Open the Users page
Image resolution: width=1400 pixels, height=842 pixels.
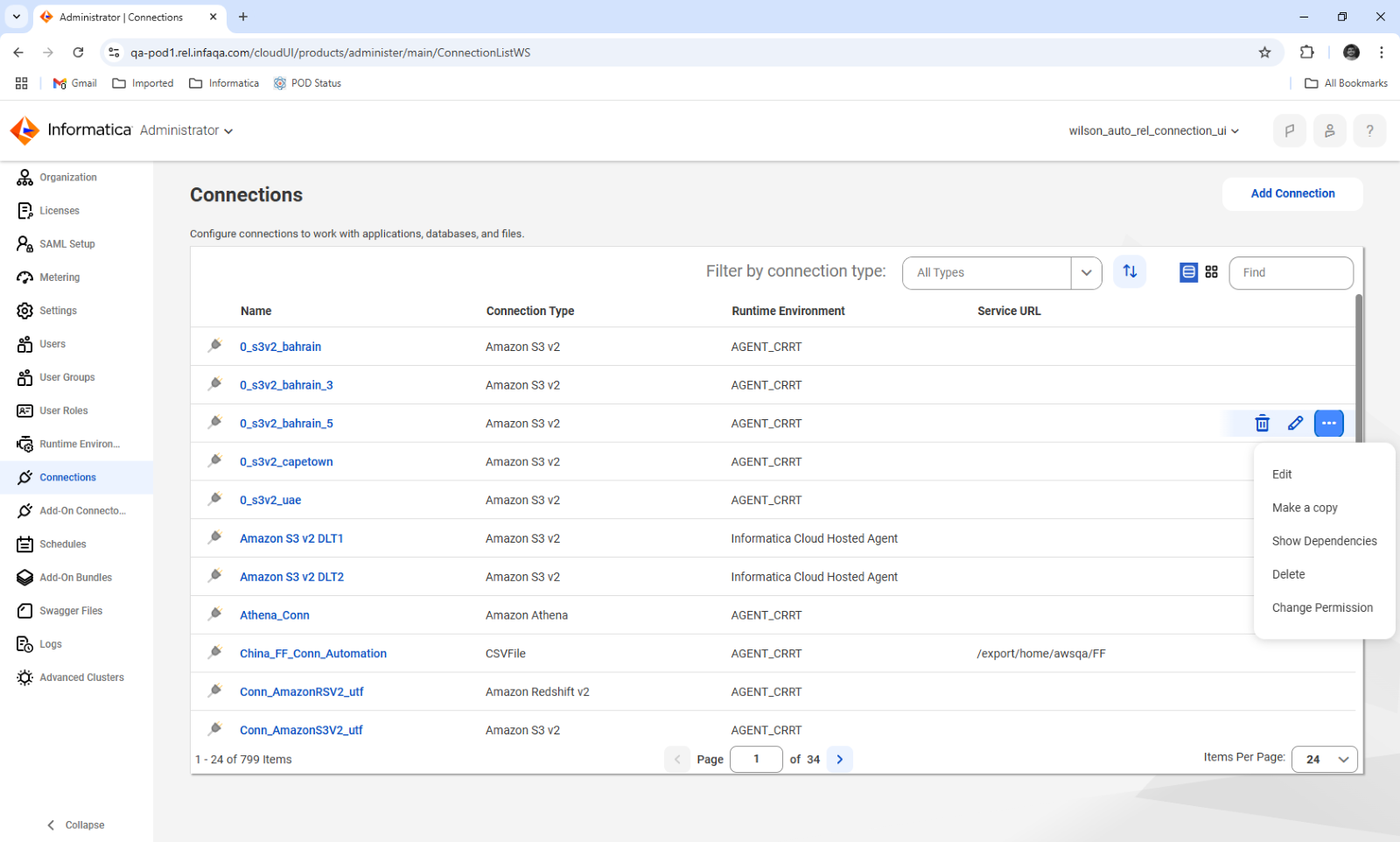[52, 344]
